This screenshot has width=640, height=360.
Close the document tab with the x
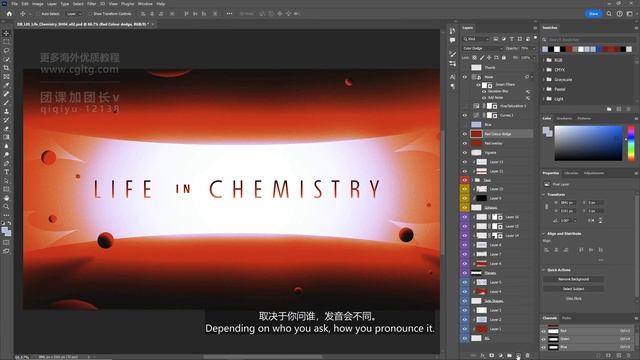click(153, 24)
